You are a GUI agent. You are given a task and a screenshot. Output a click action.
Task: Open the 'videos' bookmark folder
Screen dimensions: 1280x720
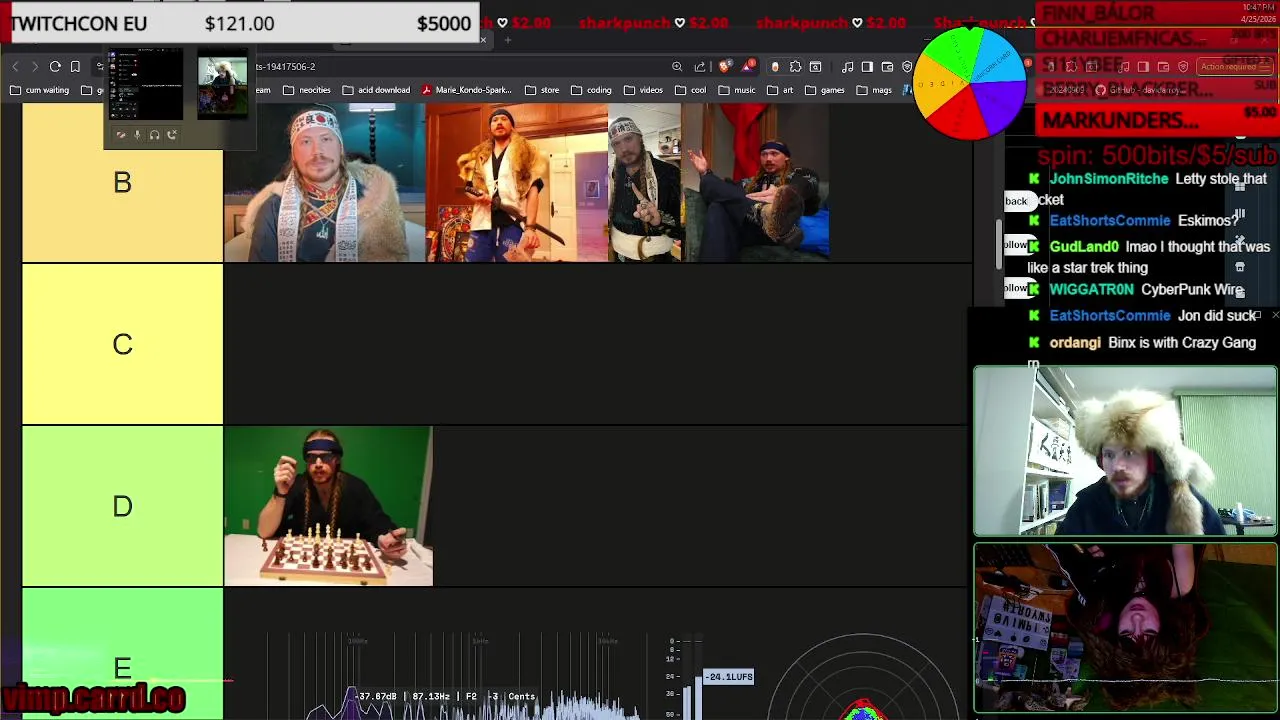click(643, 90)
